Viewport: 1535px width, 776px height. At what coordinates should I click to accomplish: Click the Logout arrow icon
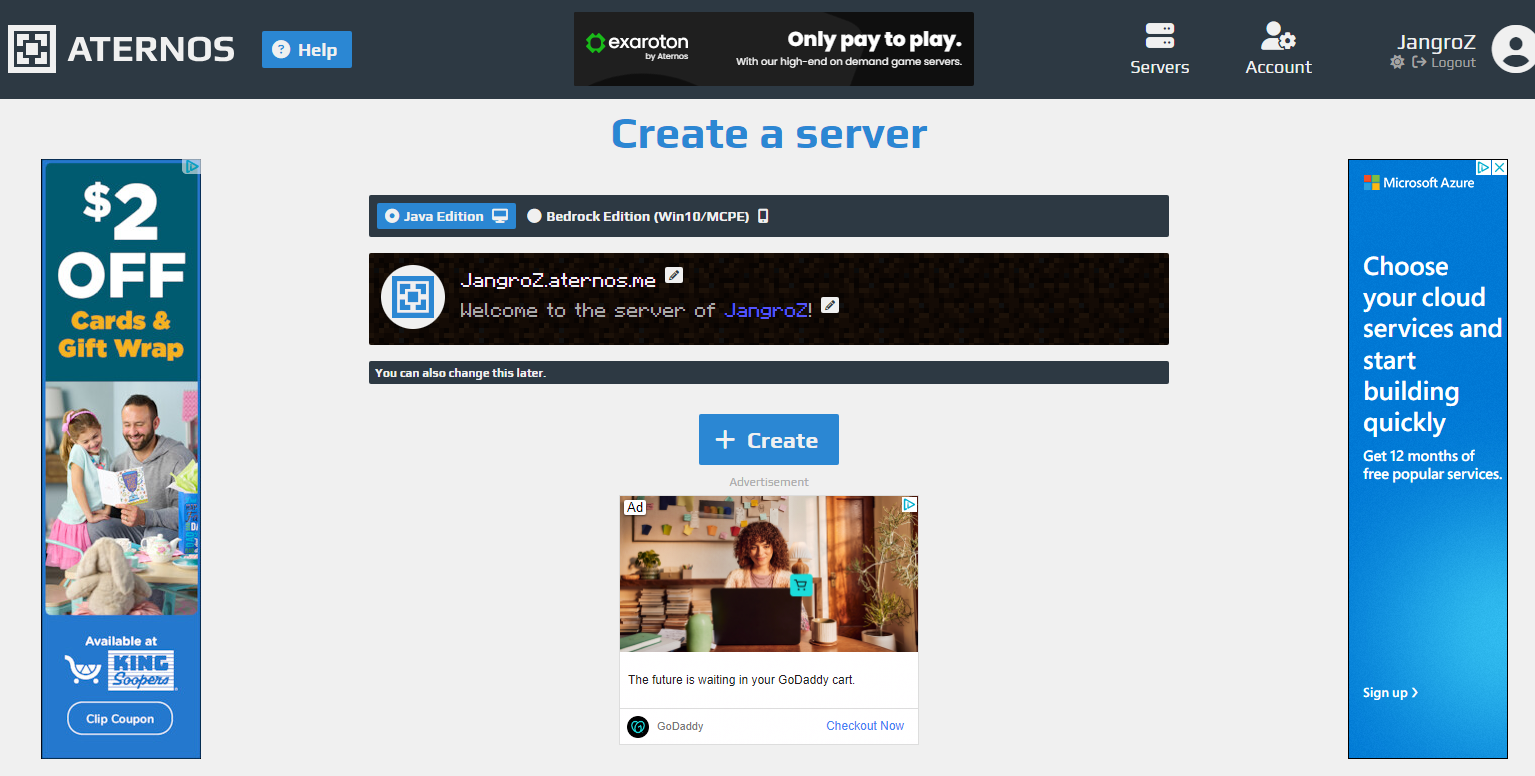click(1419, 62)
